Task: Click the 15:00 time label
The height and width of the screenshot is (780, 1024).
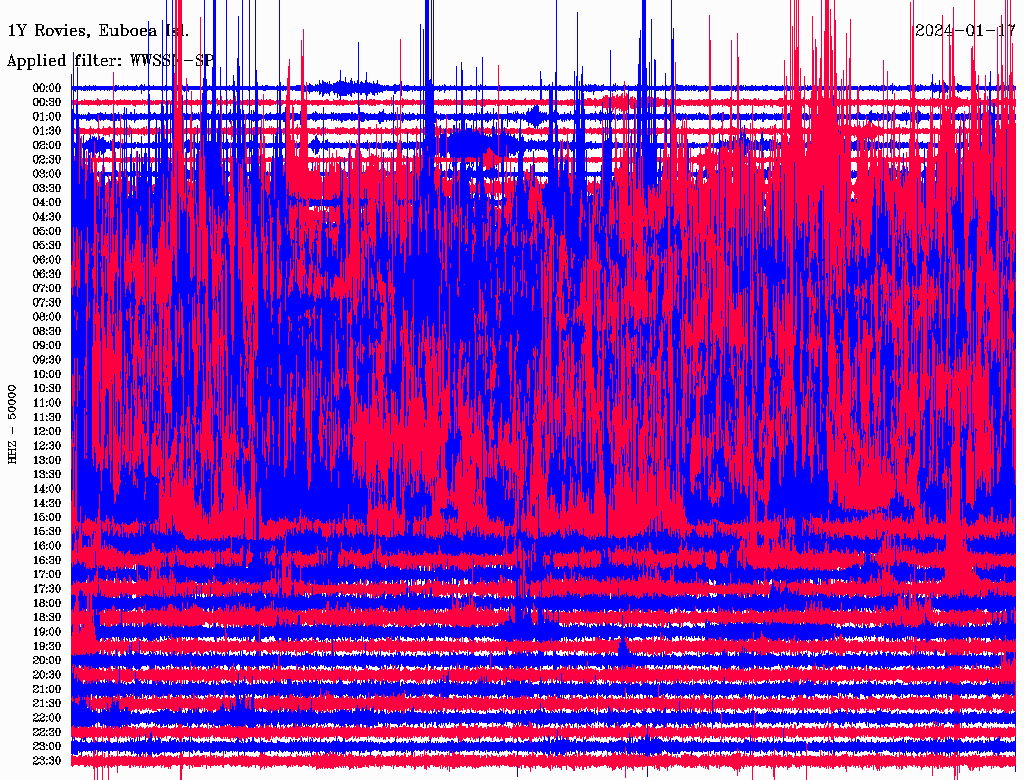Action: coord(47,517)
